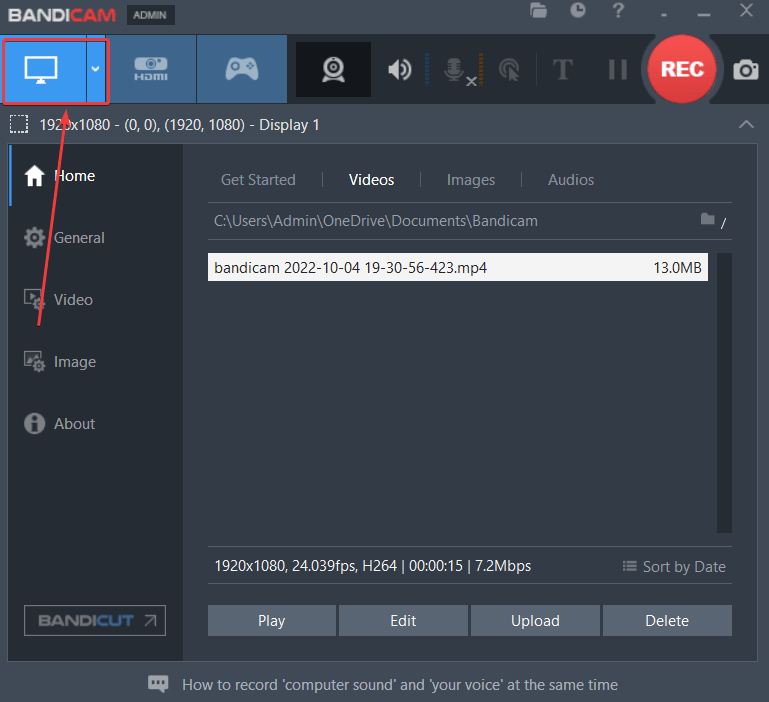Collapse the panel with the up chevron
This screenshot has height=702, width=769.
pos(746,125)
